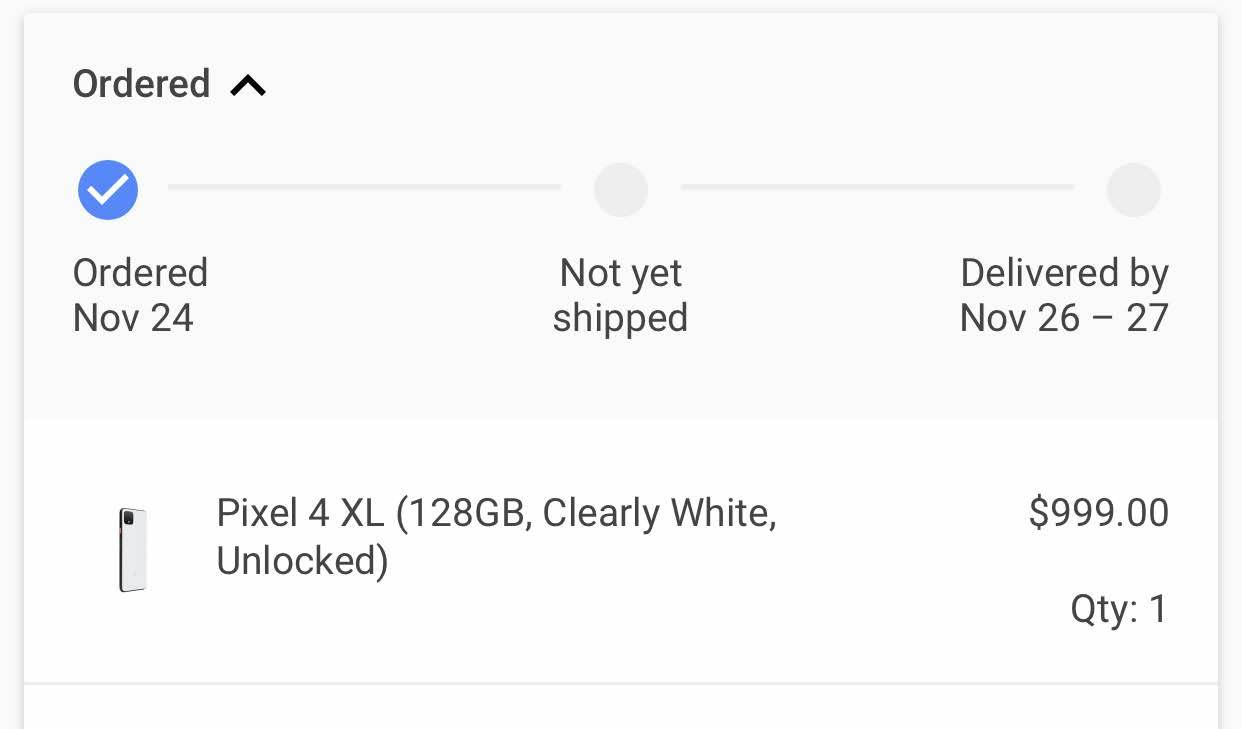Click the blue checkmark order-placed icon
Screen dimensions: 1242x729
click(108, 190)
